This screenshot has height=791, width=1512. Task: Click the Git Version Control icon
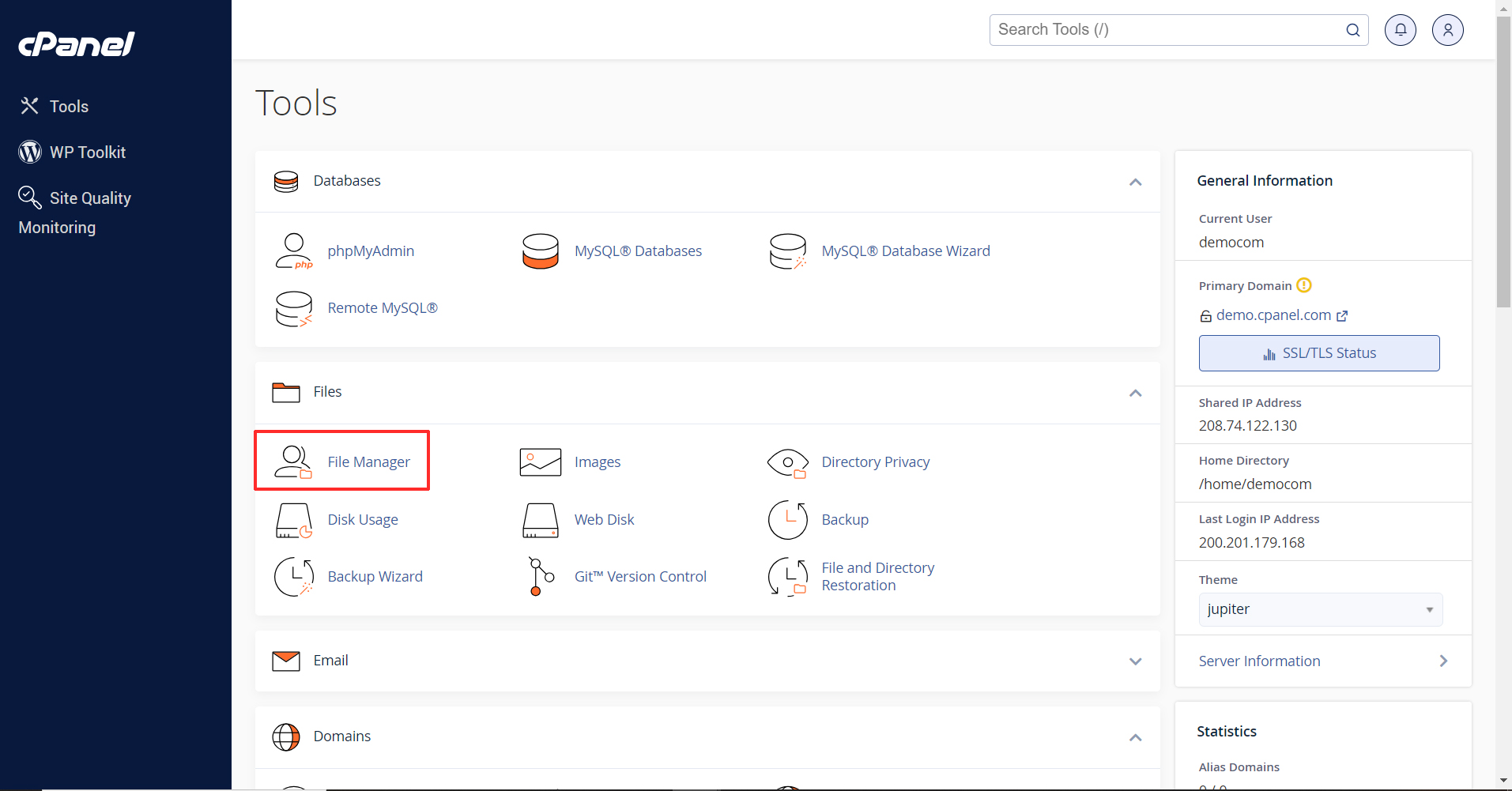point(541,577)
